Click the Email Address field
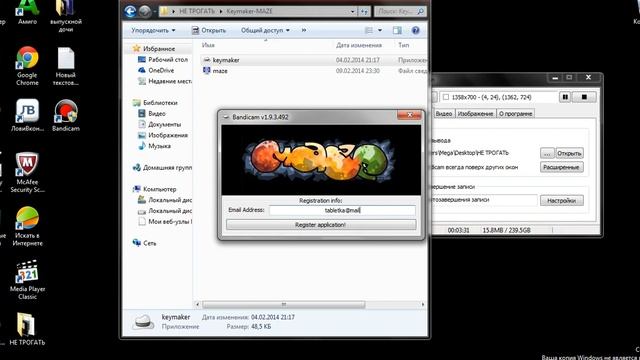The height and width of the screenshot is (360, 640). click(x=342, y=210)
